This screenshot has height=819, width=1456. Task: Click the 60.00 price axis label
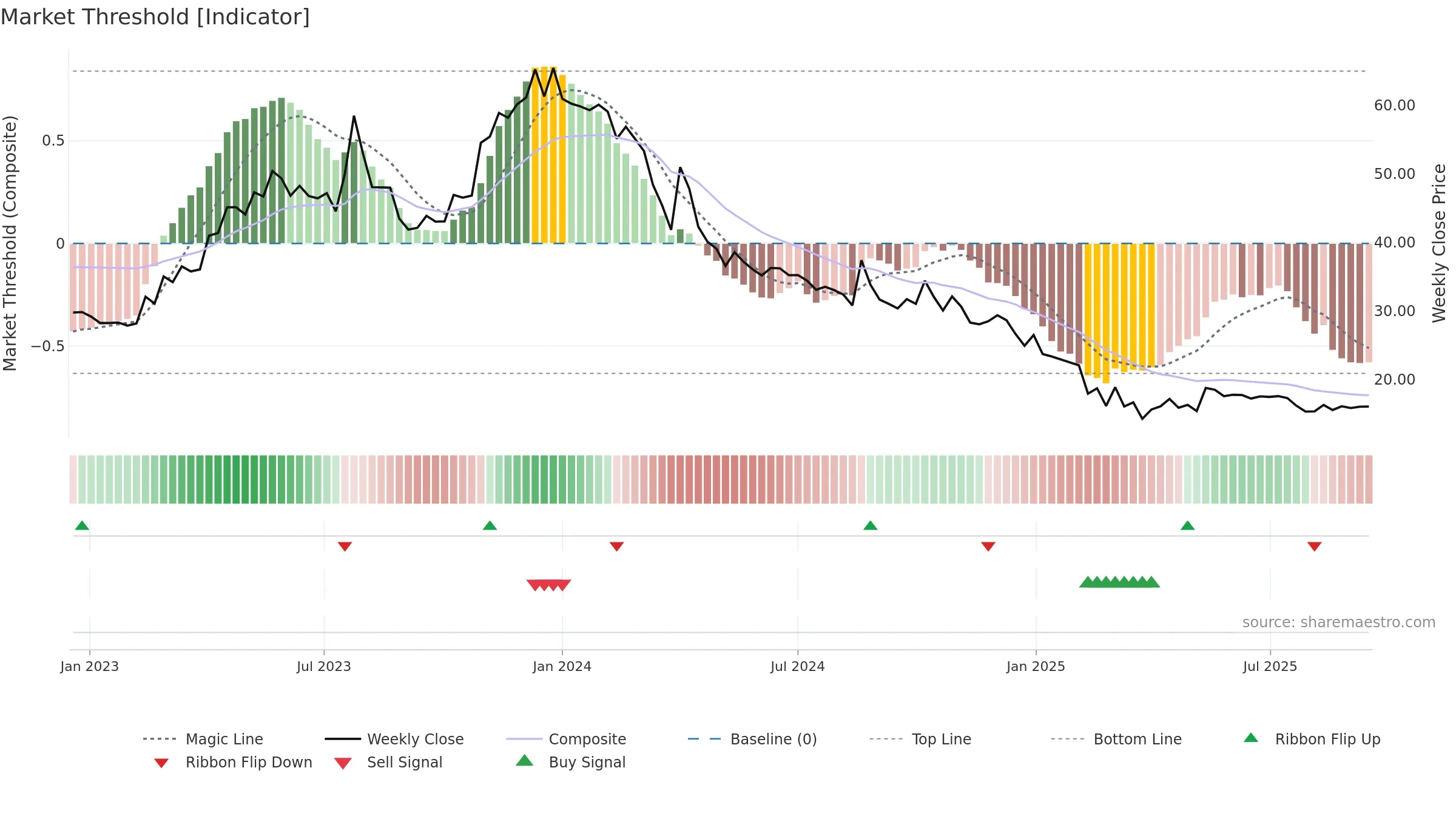[1394, 106]
